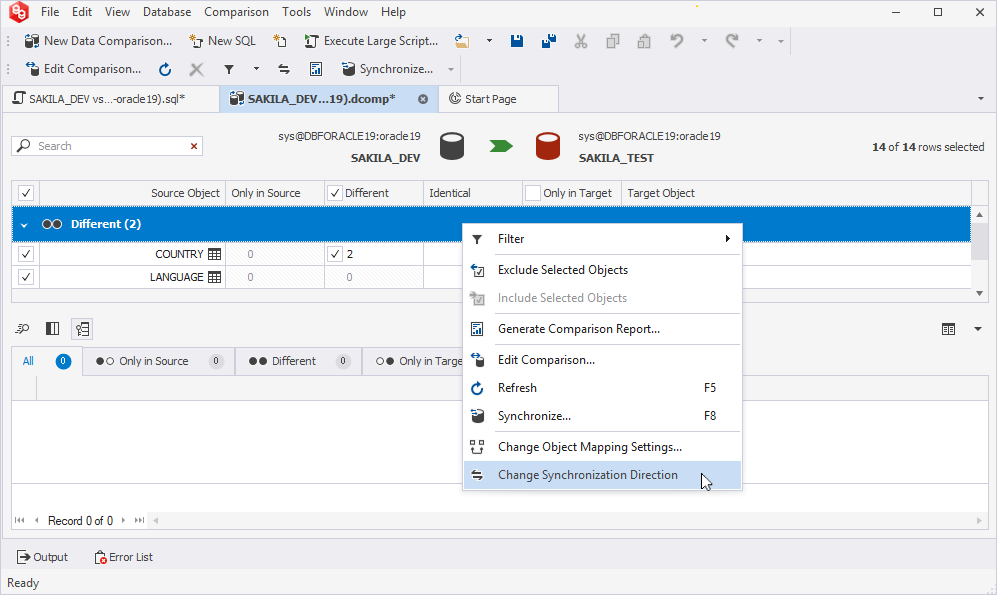
Task: Click the Refresh icon in the toolbar
Action: [165, 69]
